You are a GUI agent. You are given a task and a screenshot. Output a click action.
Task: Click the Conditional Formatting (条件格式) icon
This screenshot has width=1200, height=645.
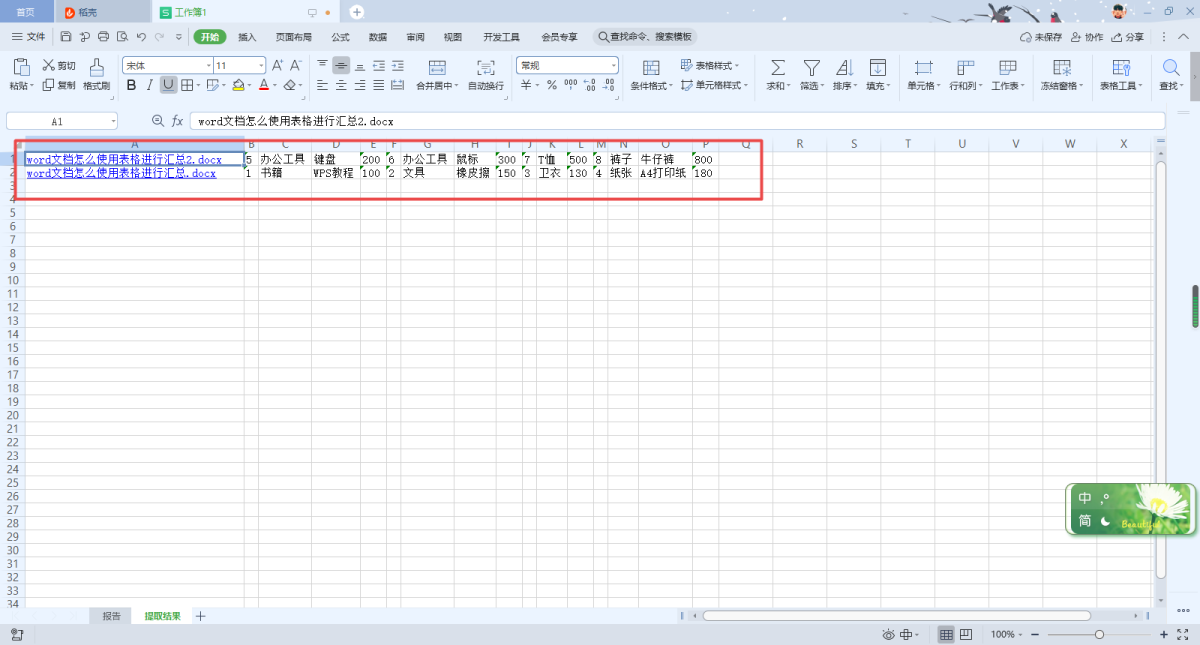point(651,68)
